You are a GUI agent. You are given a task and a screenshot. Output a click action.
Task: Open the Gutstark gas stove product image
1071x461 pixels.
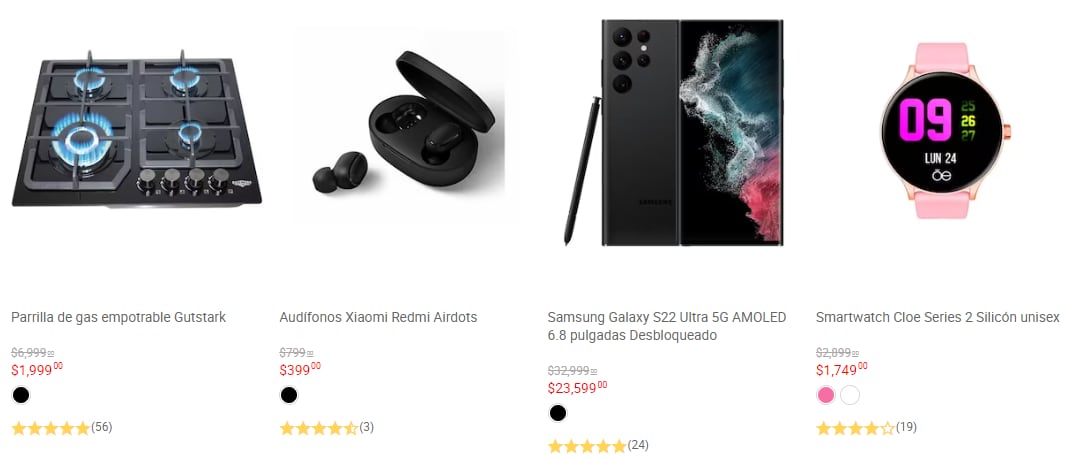[x=136, y=130]
